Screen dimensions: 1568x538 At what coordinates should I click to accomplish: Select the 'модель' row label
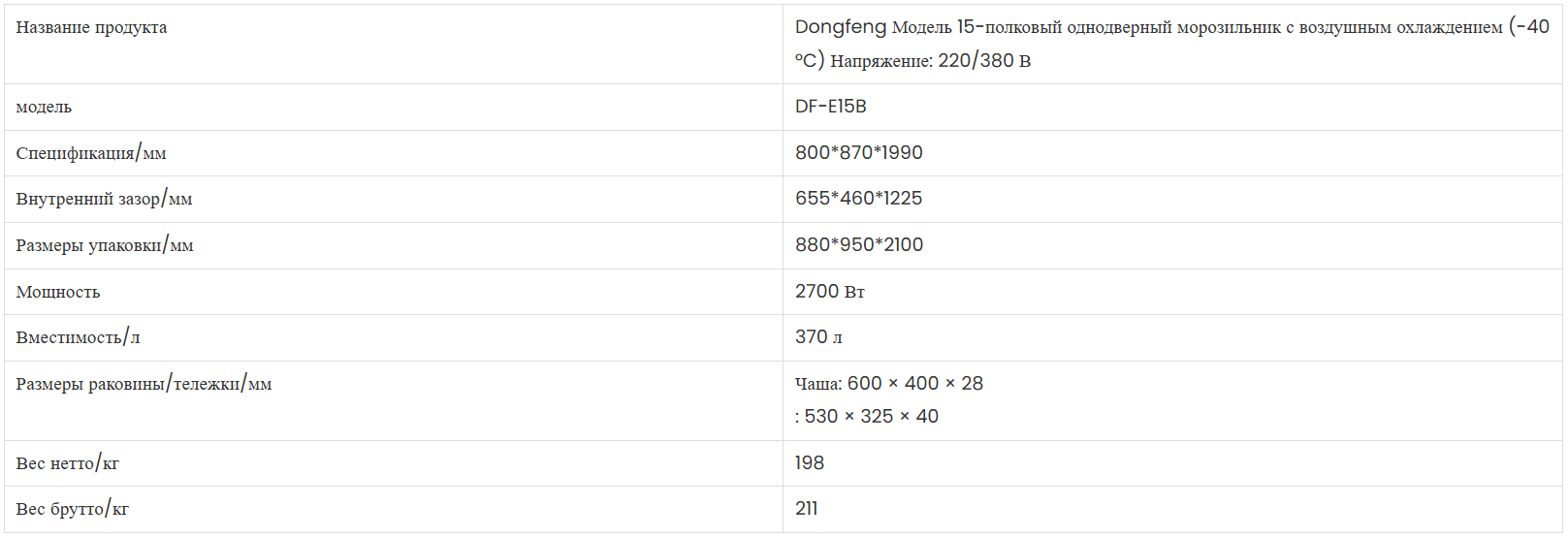click(x=44, y=107)
